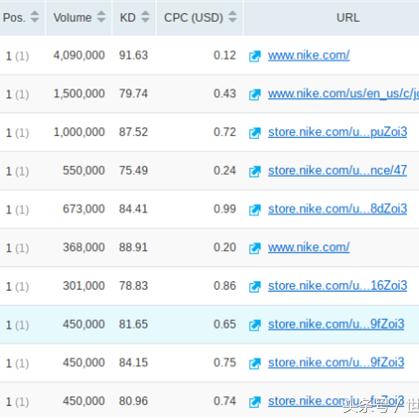Viewport: 419px width, 419px height.
Task: Sort by Volume column arrows
Action: pos(101,17)
